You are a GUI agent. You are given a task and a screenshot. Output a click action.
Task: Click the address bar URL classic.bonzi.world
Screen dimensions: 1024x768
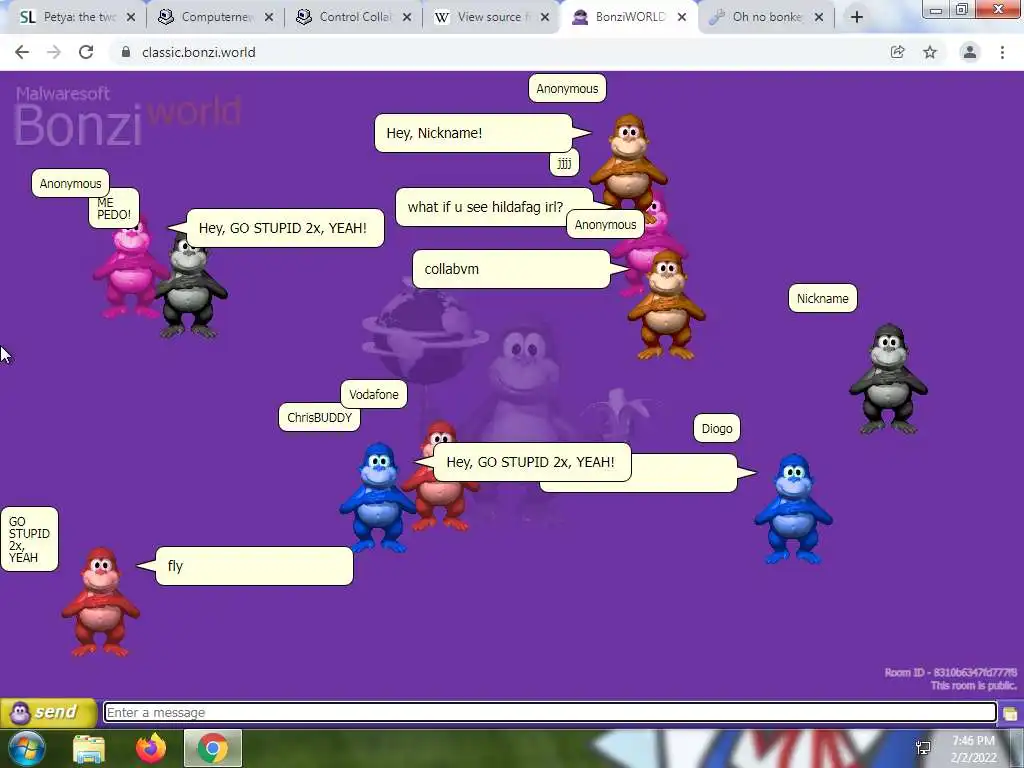[199, 52]
